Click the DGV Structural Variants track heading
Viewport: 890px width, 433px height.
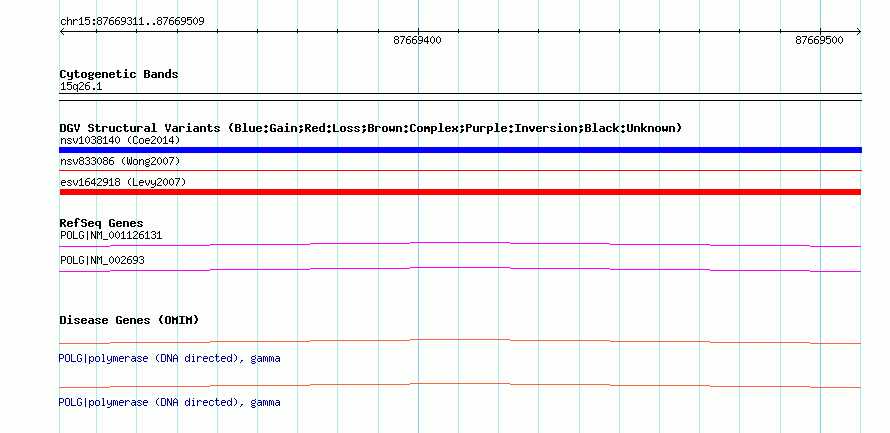click(371, 128)
